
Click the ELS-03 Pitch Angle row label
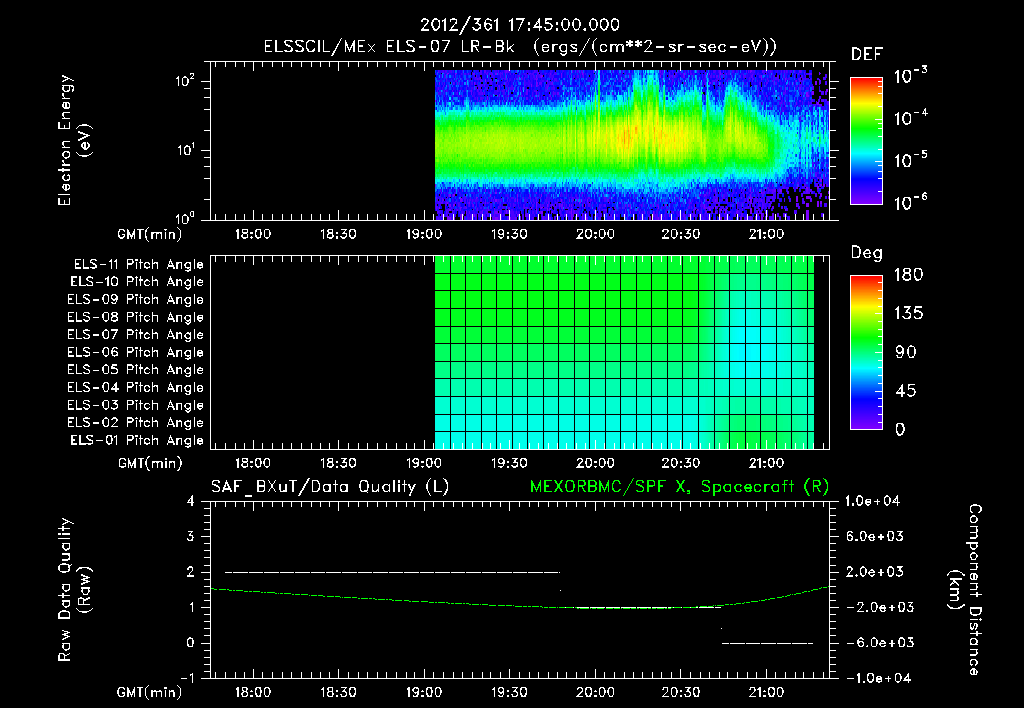pyautogui.click(x=135, y=405)
